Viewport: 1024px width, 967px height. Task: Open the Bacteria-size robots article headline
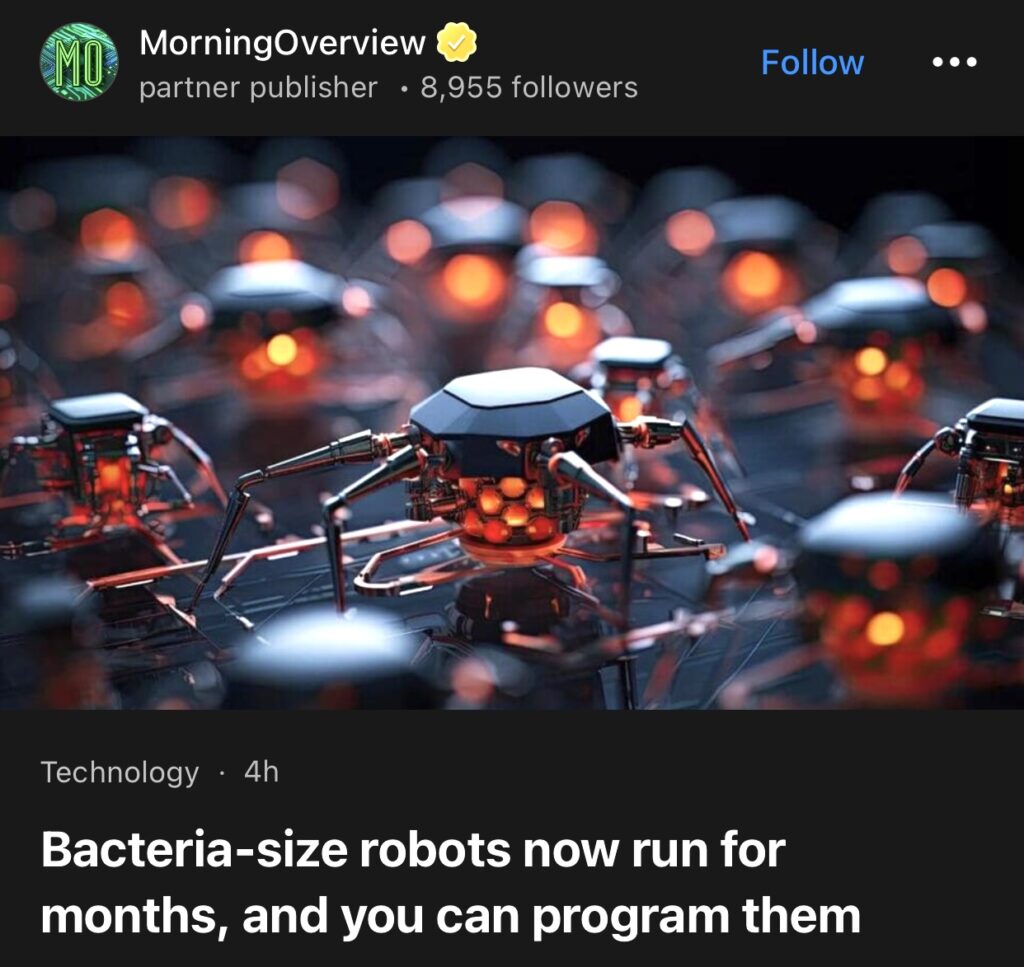click(x=451, y=882)
